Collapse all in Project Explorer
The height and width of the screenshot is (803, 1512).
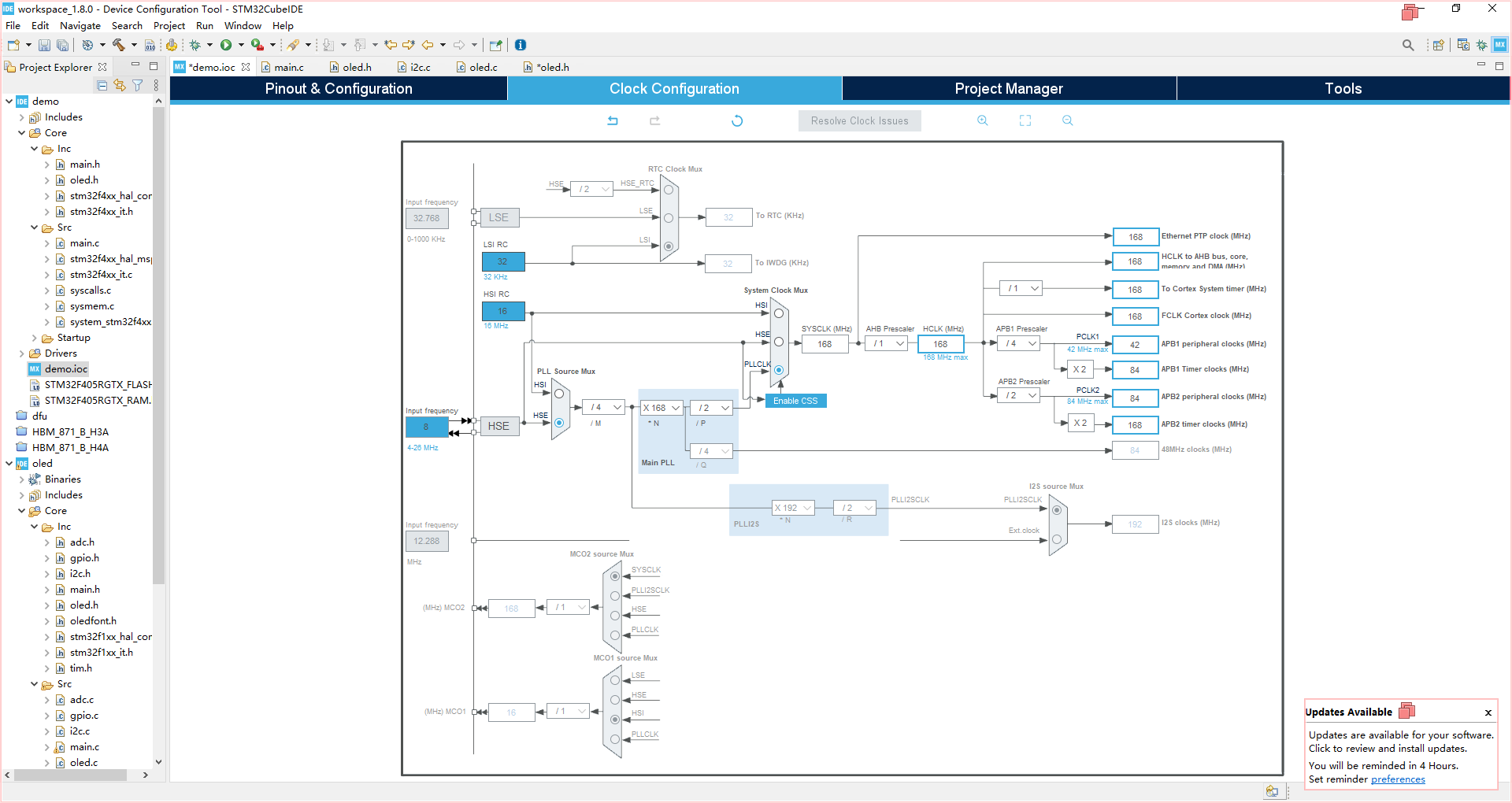pyautogui.click(x=102, y=85)
